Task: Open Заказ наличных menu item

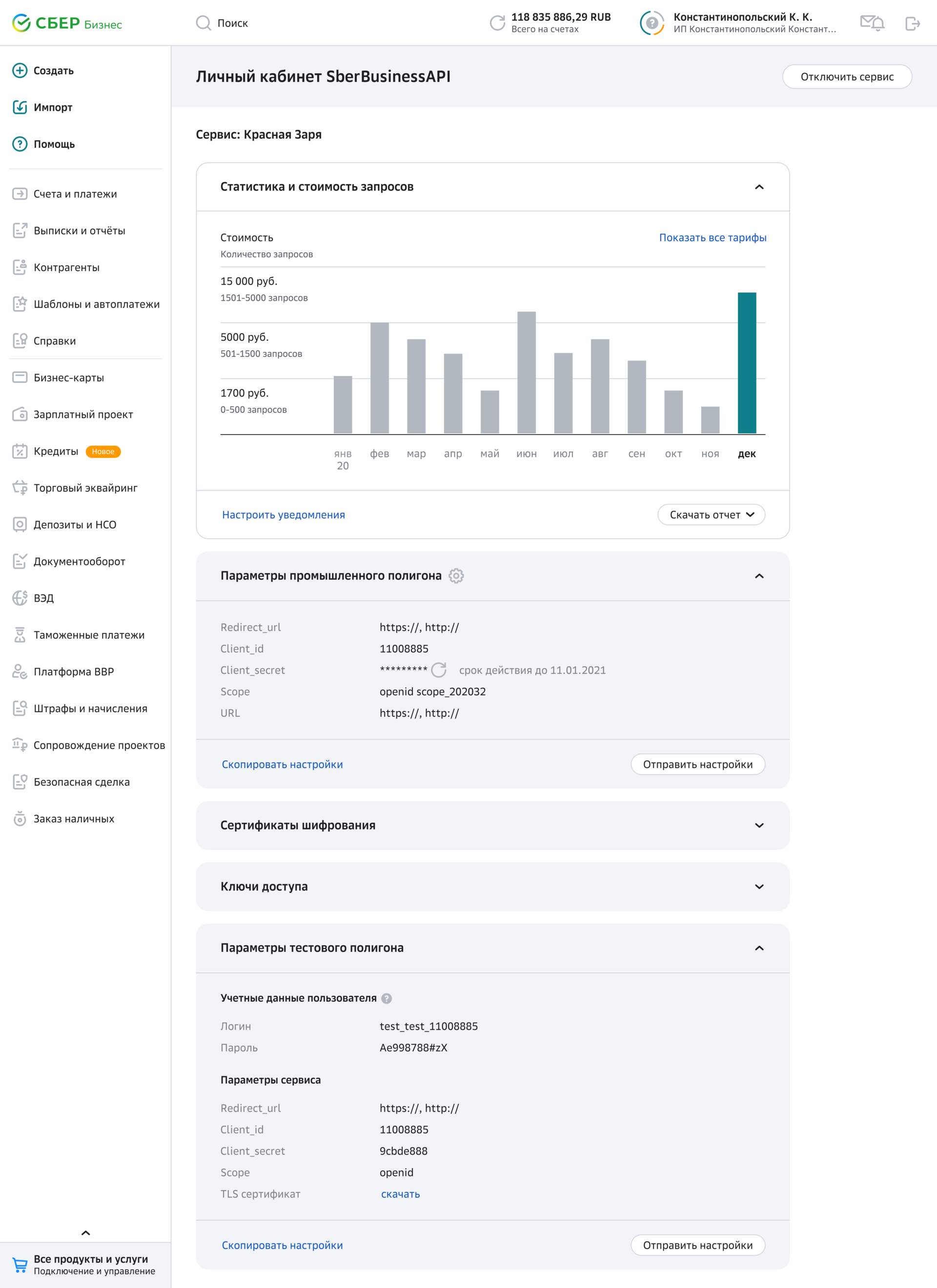Action: pos(63,819)
